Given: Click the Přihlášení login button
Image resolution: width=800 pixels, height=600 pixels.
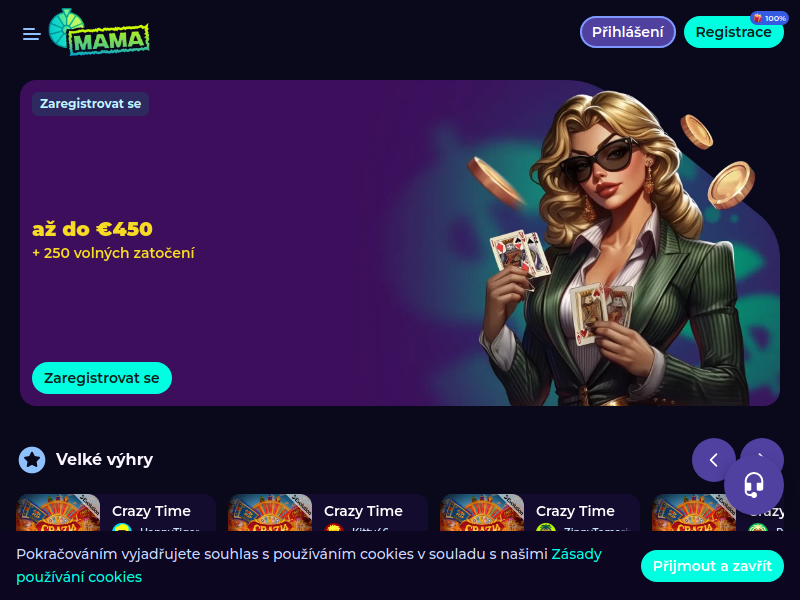Looking at the screenshot, I should point(628,32).
